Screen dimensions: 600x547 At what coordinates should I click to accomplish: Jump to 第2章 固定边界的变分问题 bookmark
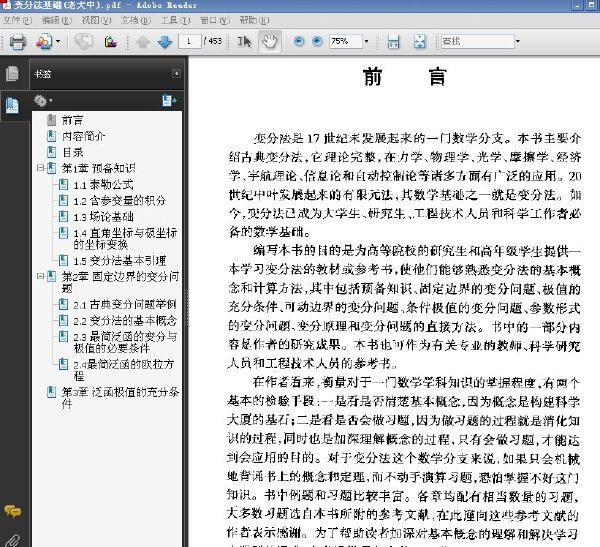pos(120,282)
